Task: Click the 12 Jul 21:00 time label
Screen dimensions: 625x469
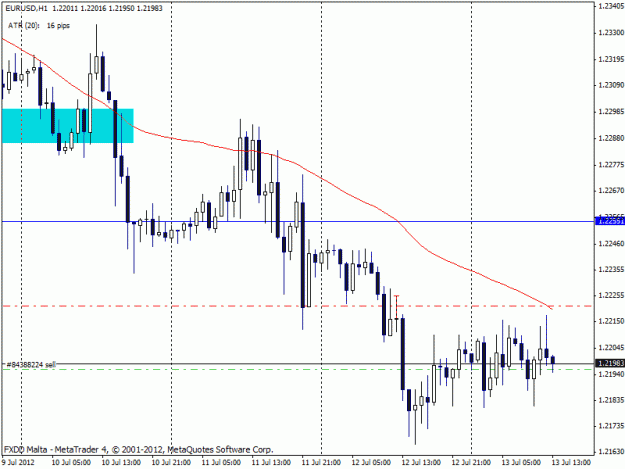Action: pyautogui.click(x=471, y=462)
